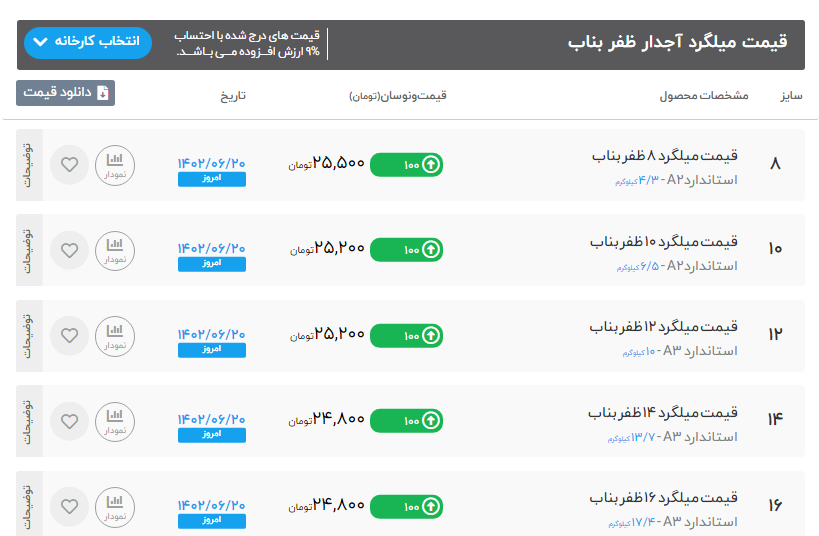Viewport: 819px width, 536px height.
Task: Open chart icon for size 10 rebar
Action: click(114, 250)
